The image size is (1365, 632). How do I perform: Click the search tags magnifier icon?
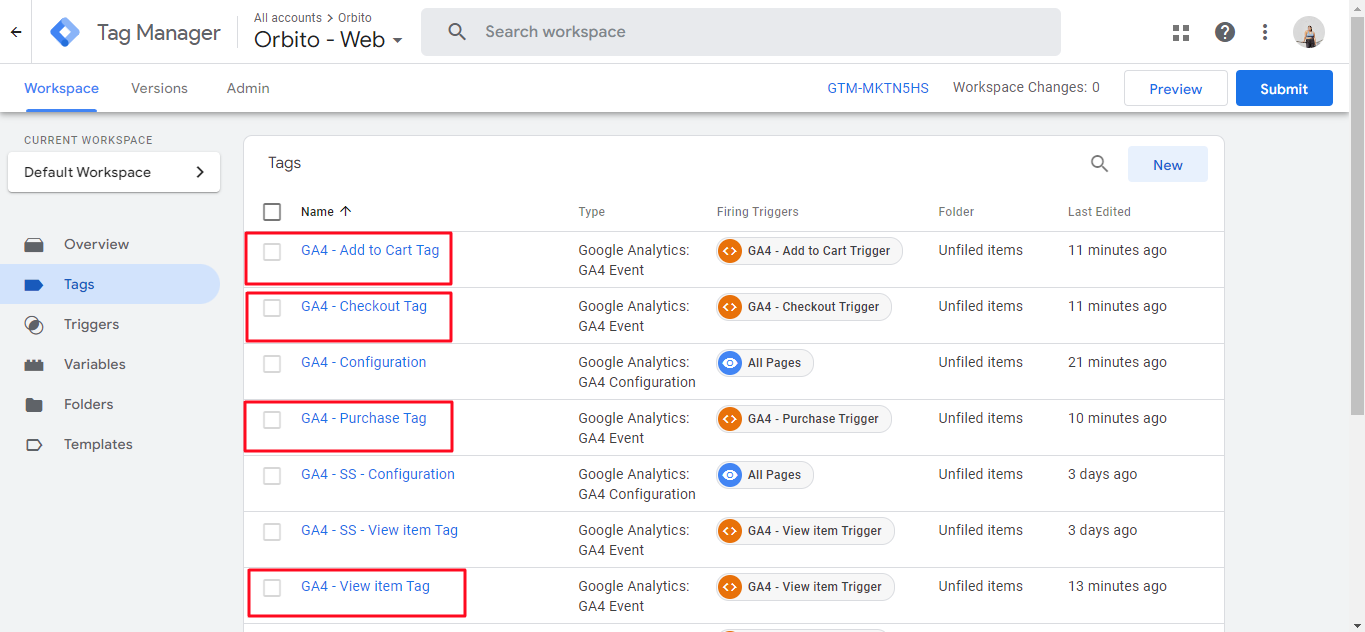tap(1099, 164)
